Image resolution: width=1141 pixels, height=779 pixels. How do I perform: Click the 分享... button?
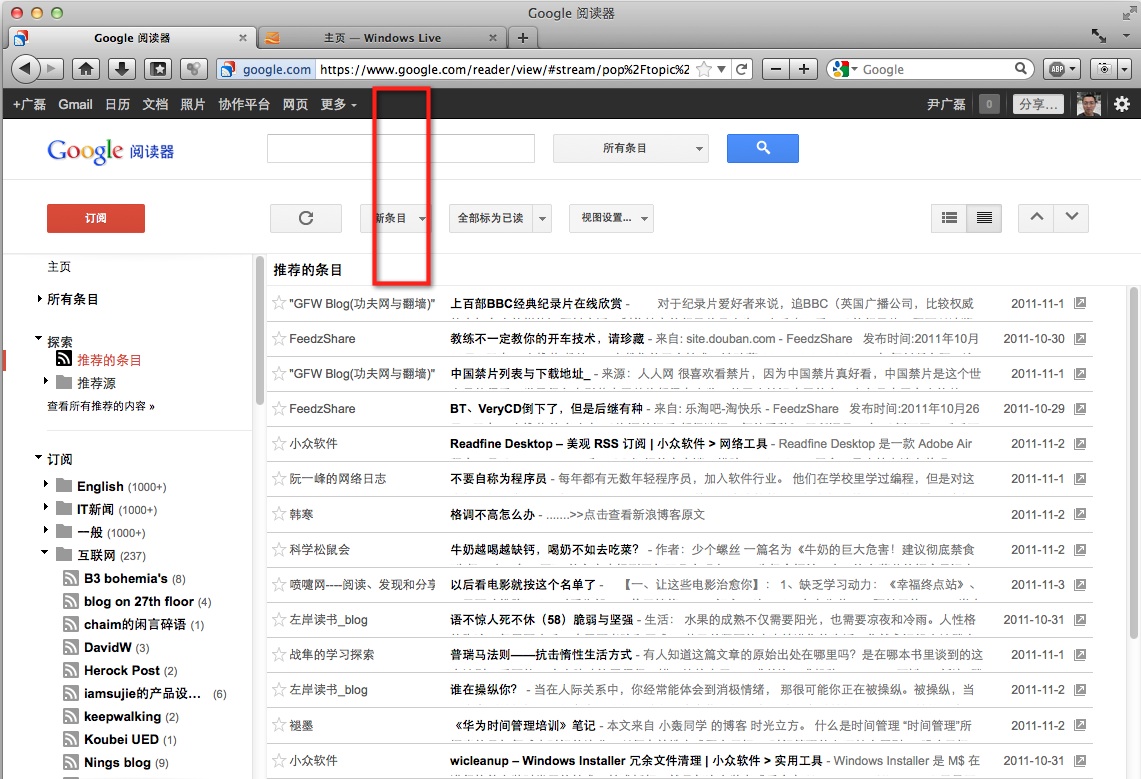coord(1038,104)
